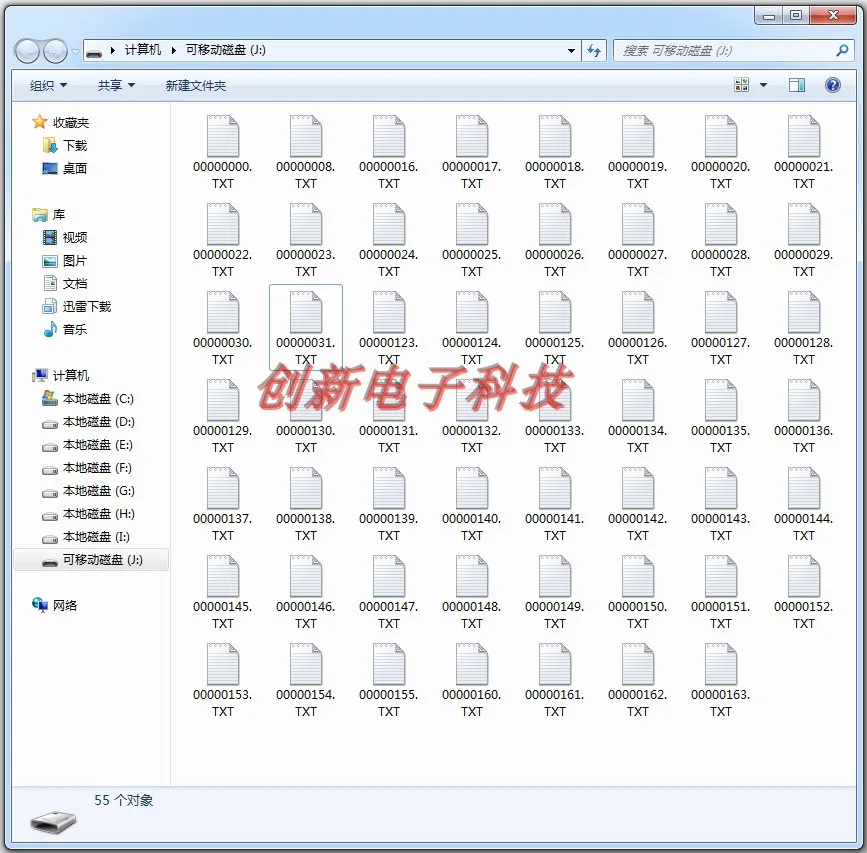
Task: Select 可移动磁盘 (J:) in the address breadcrumb
Action: [226, 50]
